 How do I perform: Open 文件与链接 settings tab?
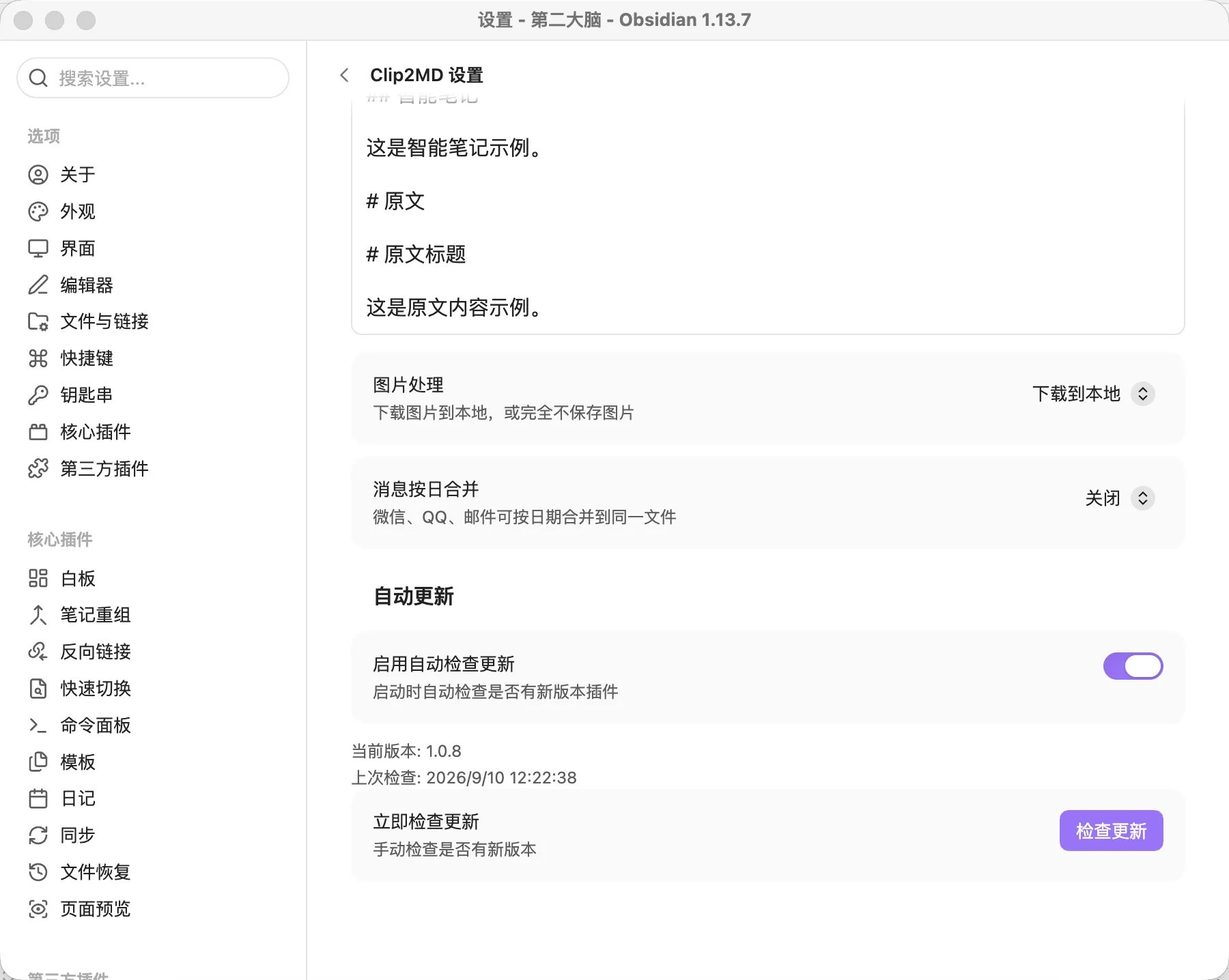(153, 321)
